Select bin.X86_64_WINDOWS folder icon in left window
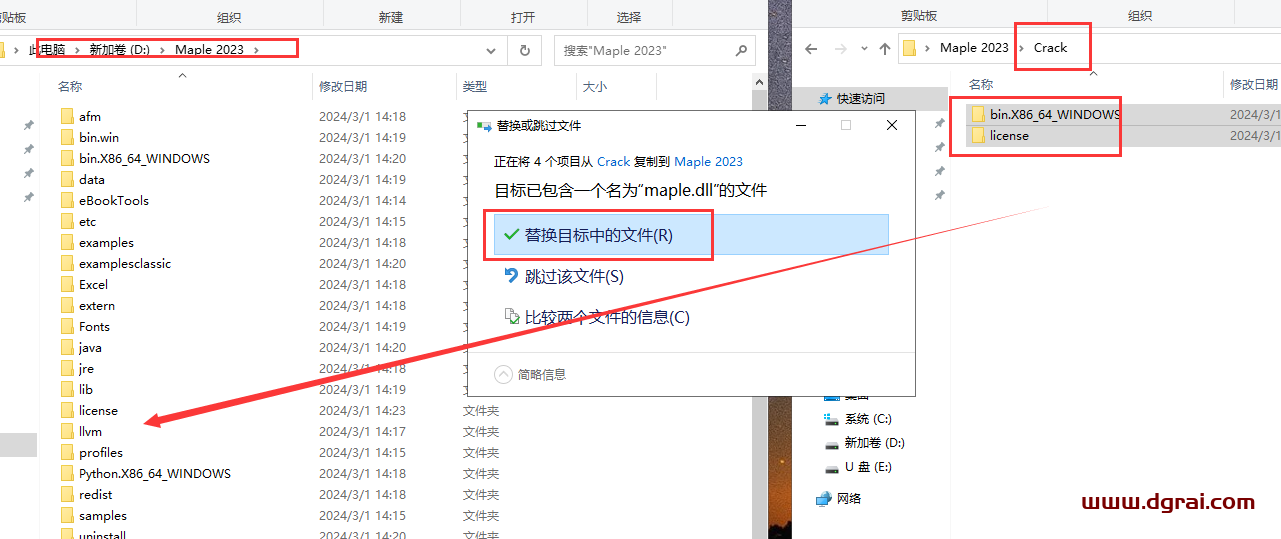 (x=67, y=158)
